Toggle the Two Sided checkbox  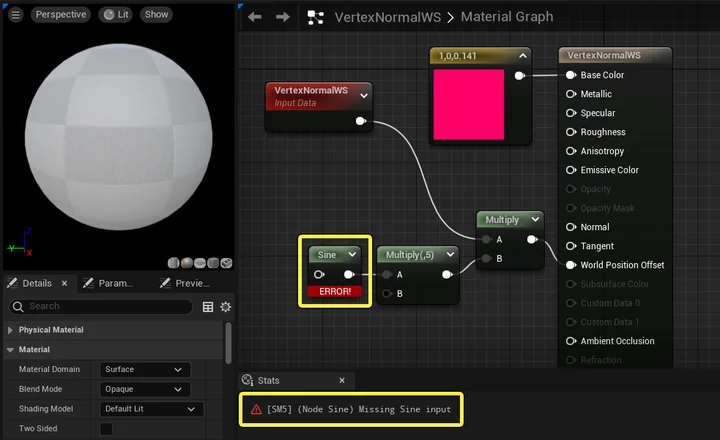(x=106, y=429)
